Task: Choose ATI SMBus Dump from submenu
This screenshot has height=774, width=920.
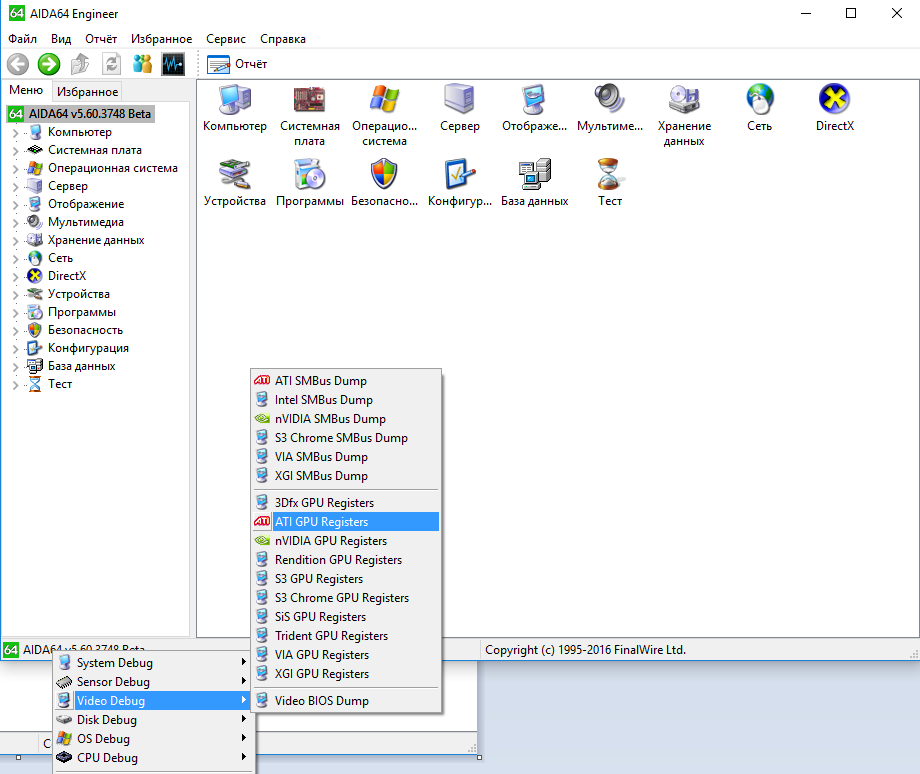Action: pos(346,381)
